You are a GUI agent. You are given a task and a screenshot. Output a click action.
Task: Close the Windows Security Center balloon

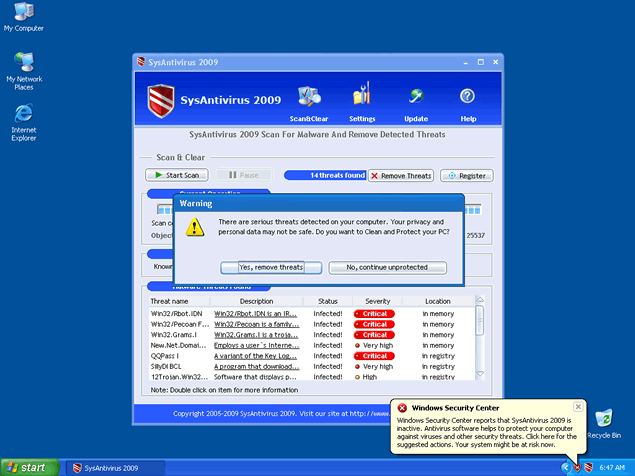[x=608, y=408]
